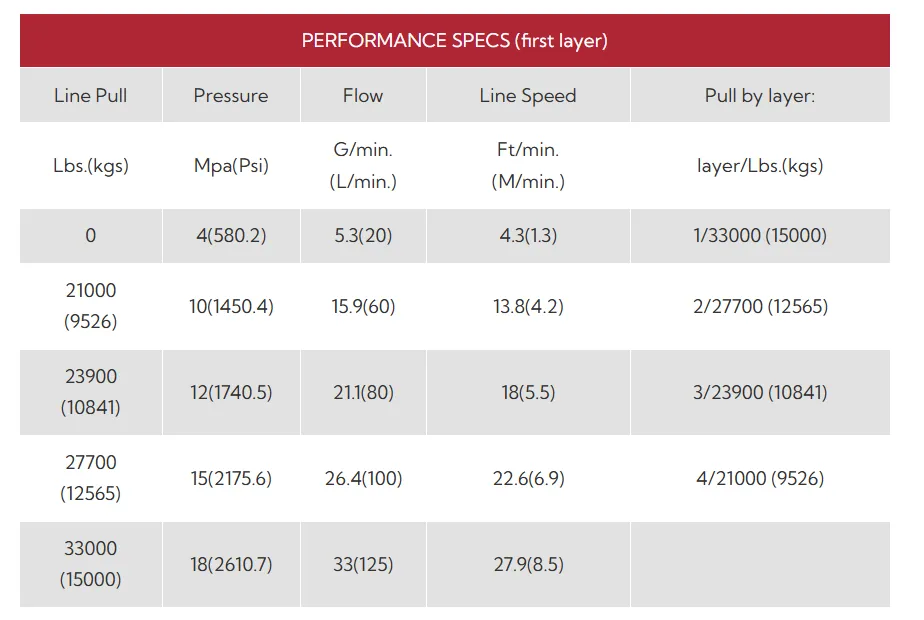Click the 4/21000 (9526) layer cell
Image resolution: width=924 pixels, height=620 pixels.
pos(760,478)
